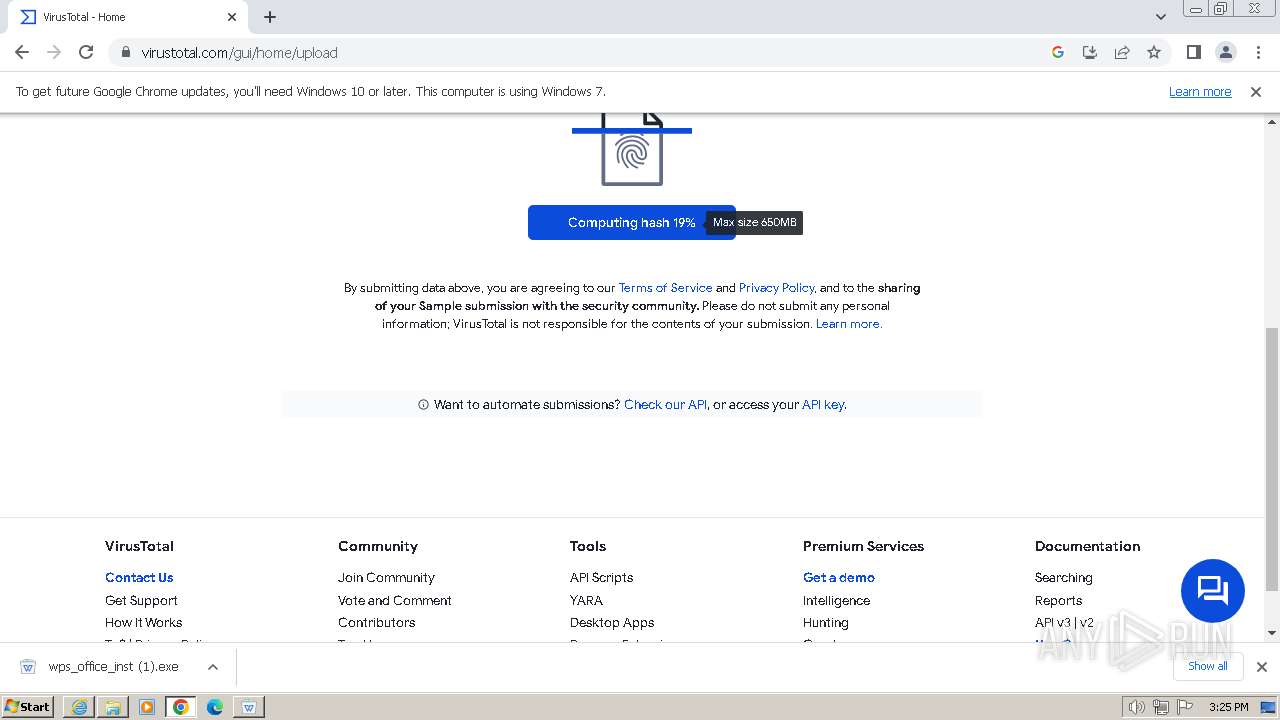Open the Get a demo link

point(839,577)
